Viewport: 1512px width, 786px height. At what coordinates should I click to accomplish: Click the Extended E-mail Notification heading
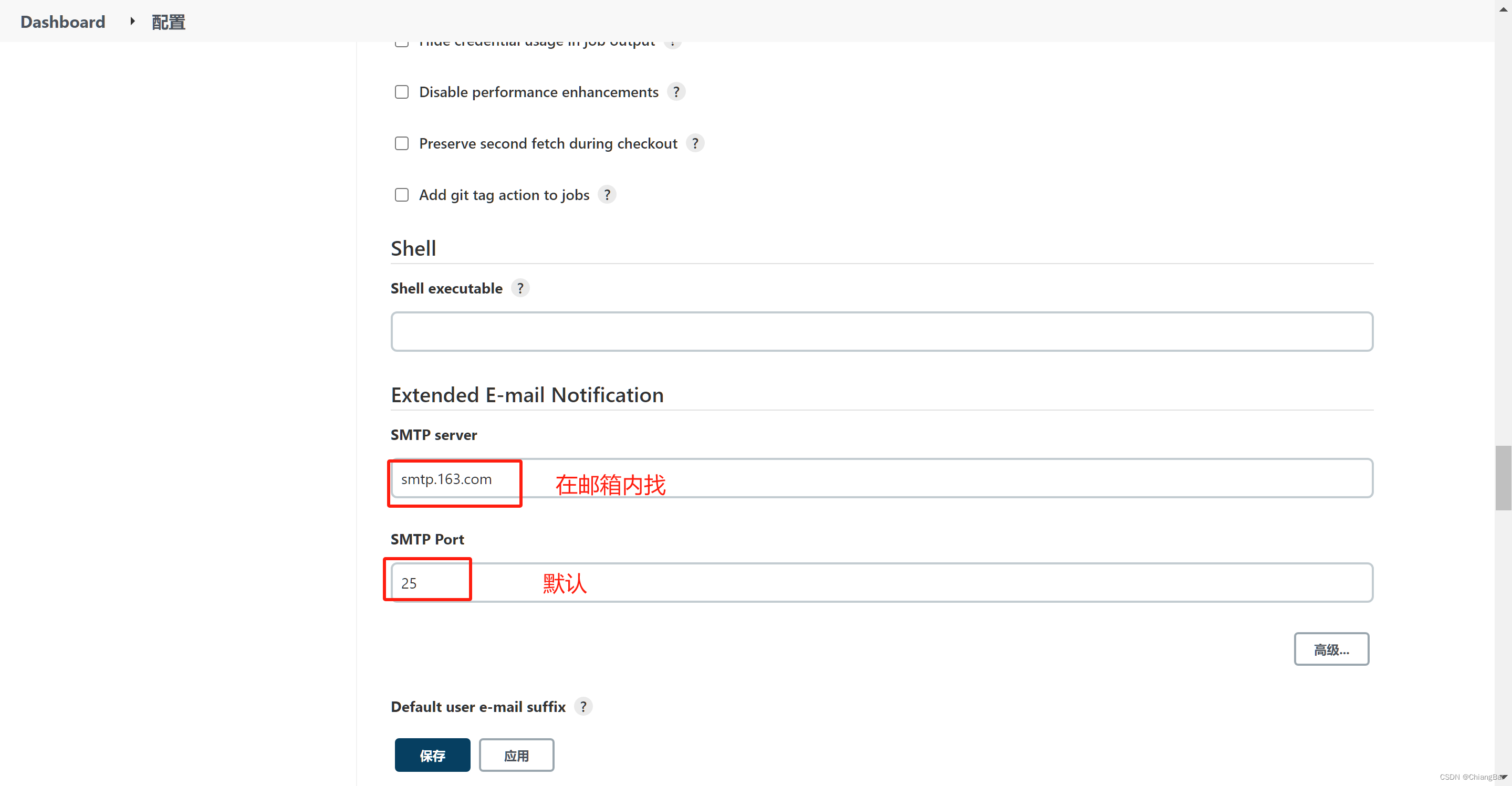click(x=527, y=394)
